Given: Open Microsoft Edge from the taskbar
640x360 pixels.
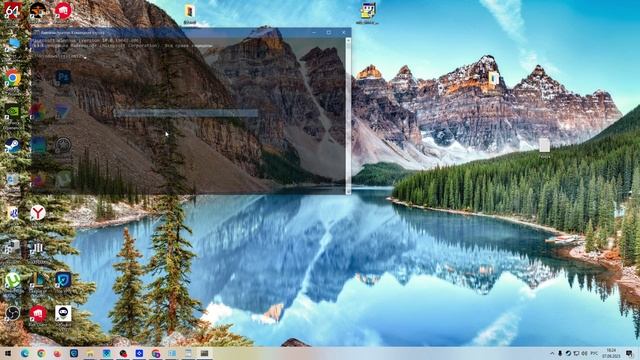Looking at the screenshot, I should tap(25, 353).
